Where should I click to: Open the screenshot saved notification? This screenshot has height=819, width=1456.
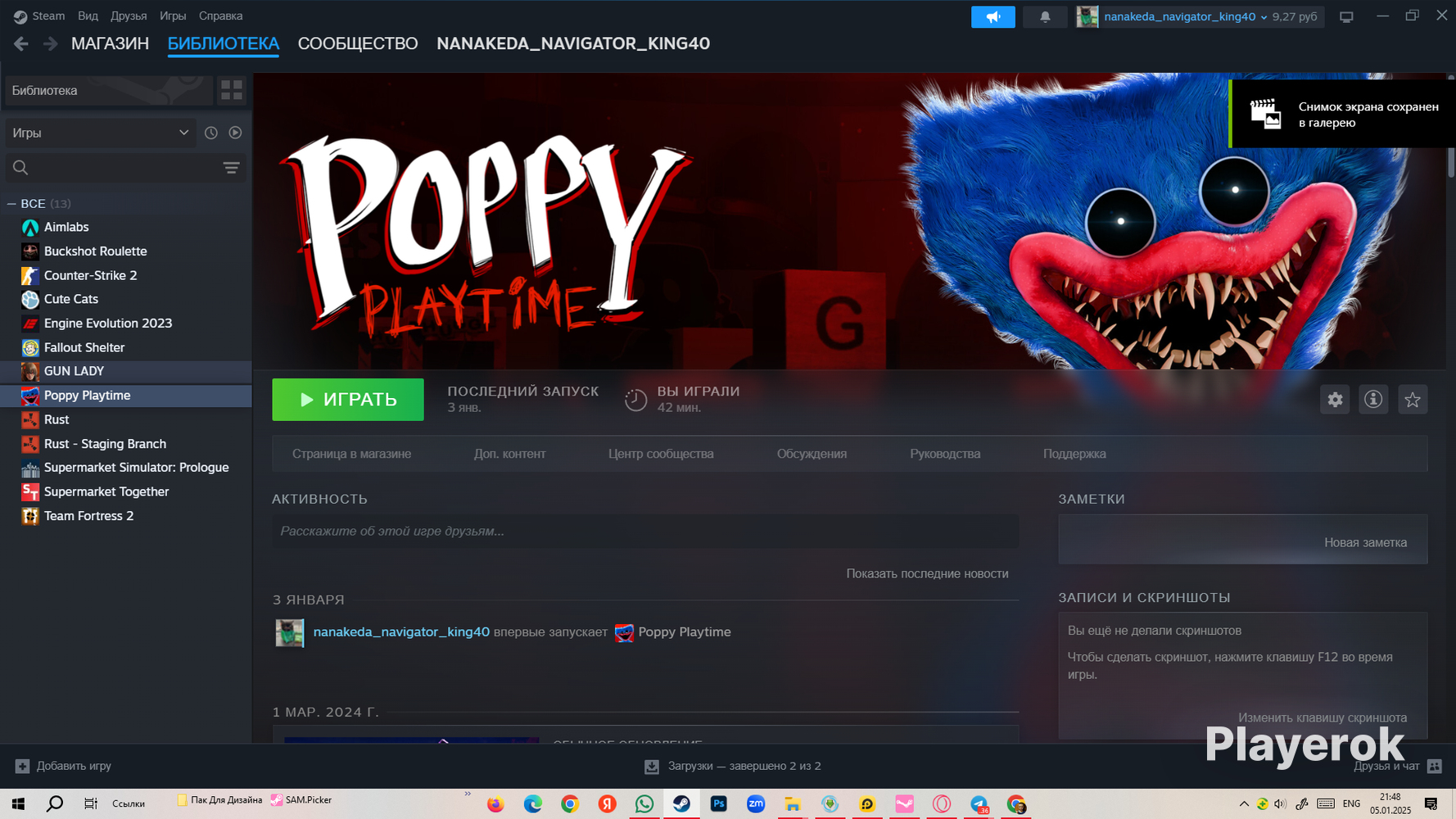(1343, 114)
